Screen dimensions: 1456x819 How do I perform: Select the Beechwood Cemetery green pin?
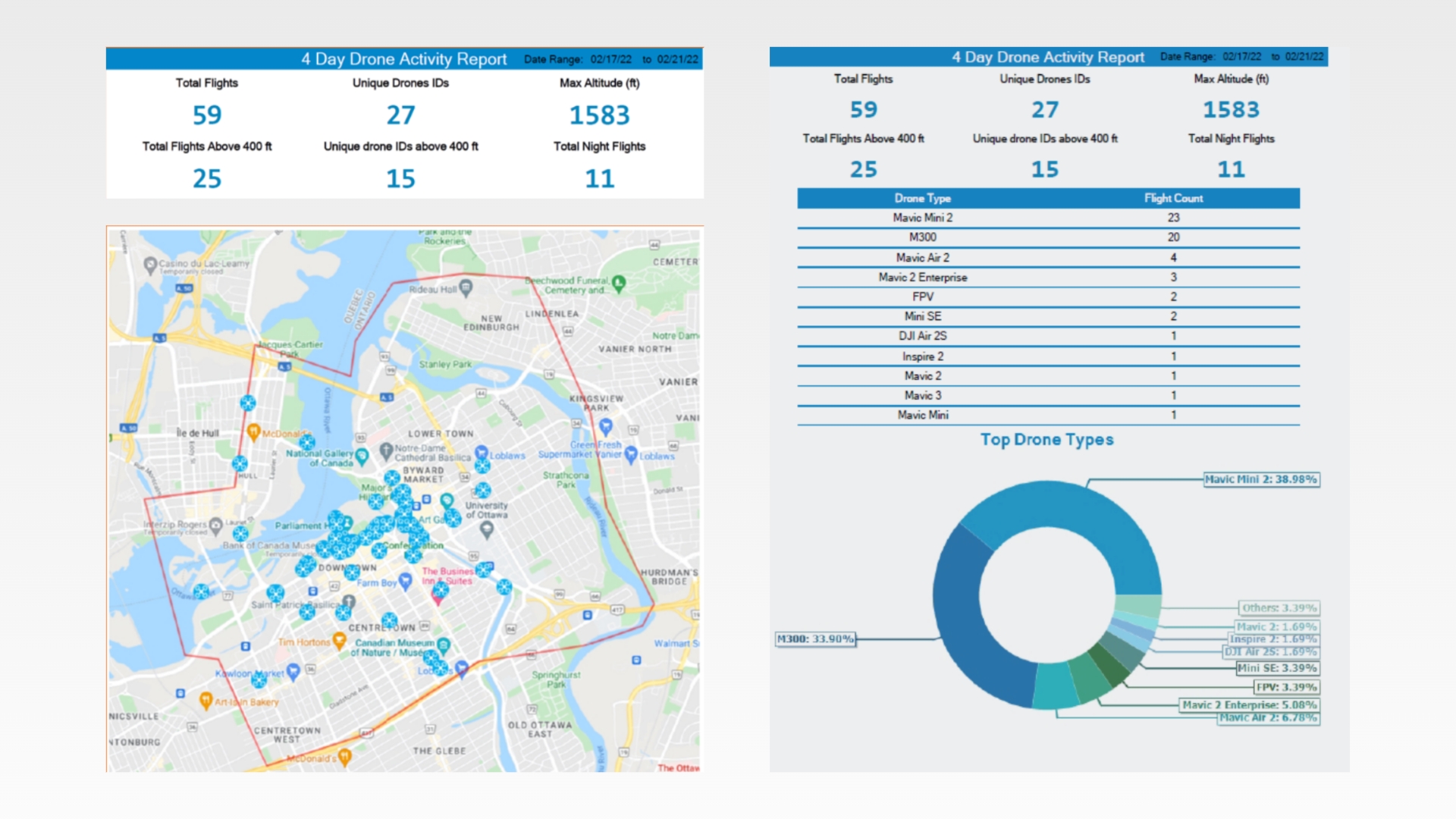tap(619, 284)
